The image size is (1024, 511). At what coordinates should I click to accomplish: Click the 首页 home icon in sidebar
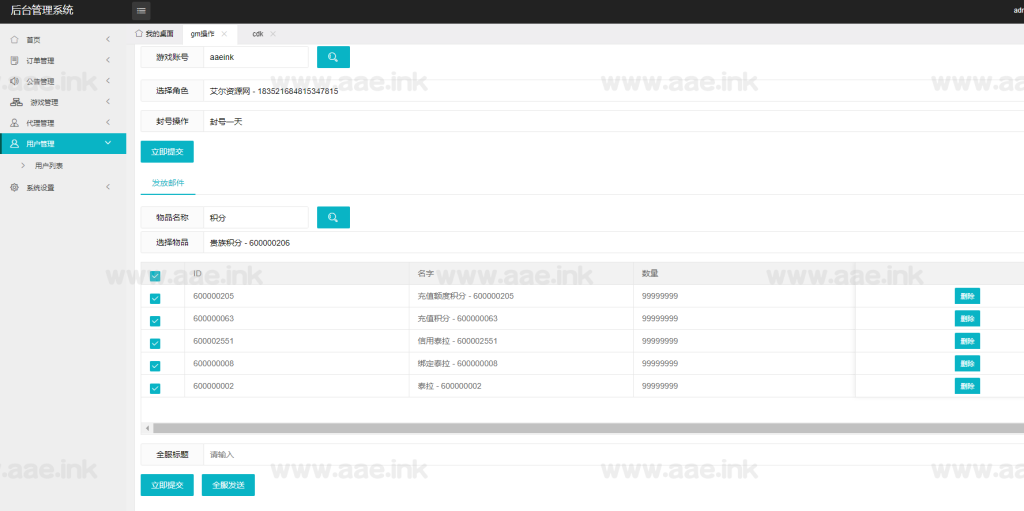coord(14,40)
